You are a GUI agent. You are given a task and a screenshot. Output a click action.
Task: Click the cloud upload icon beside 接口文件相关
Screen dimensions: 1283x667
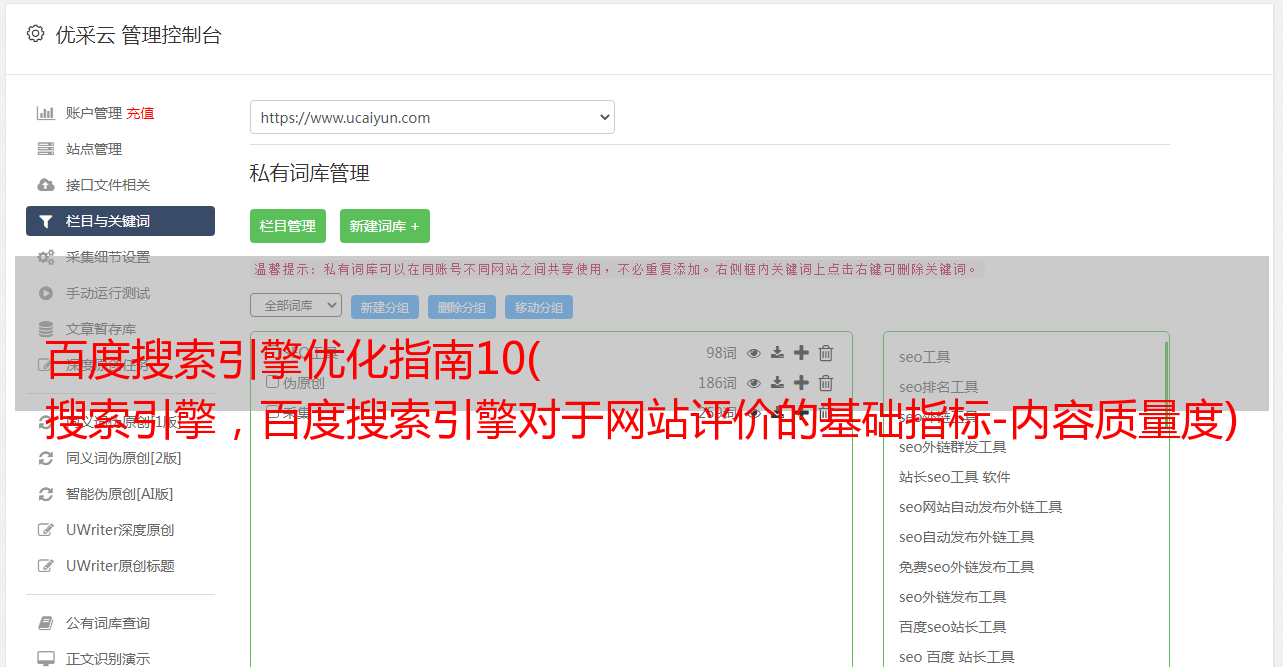[46, 185]
